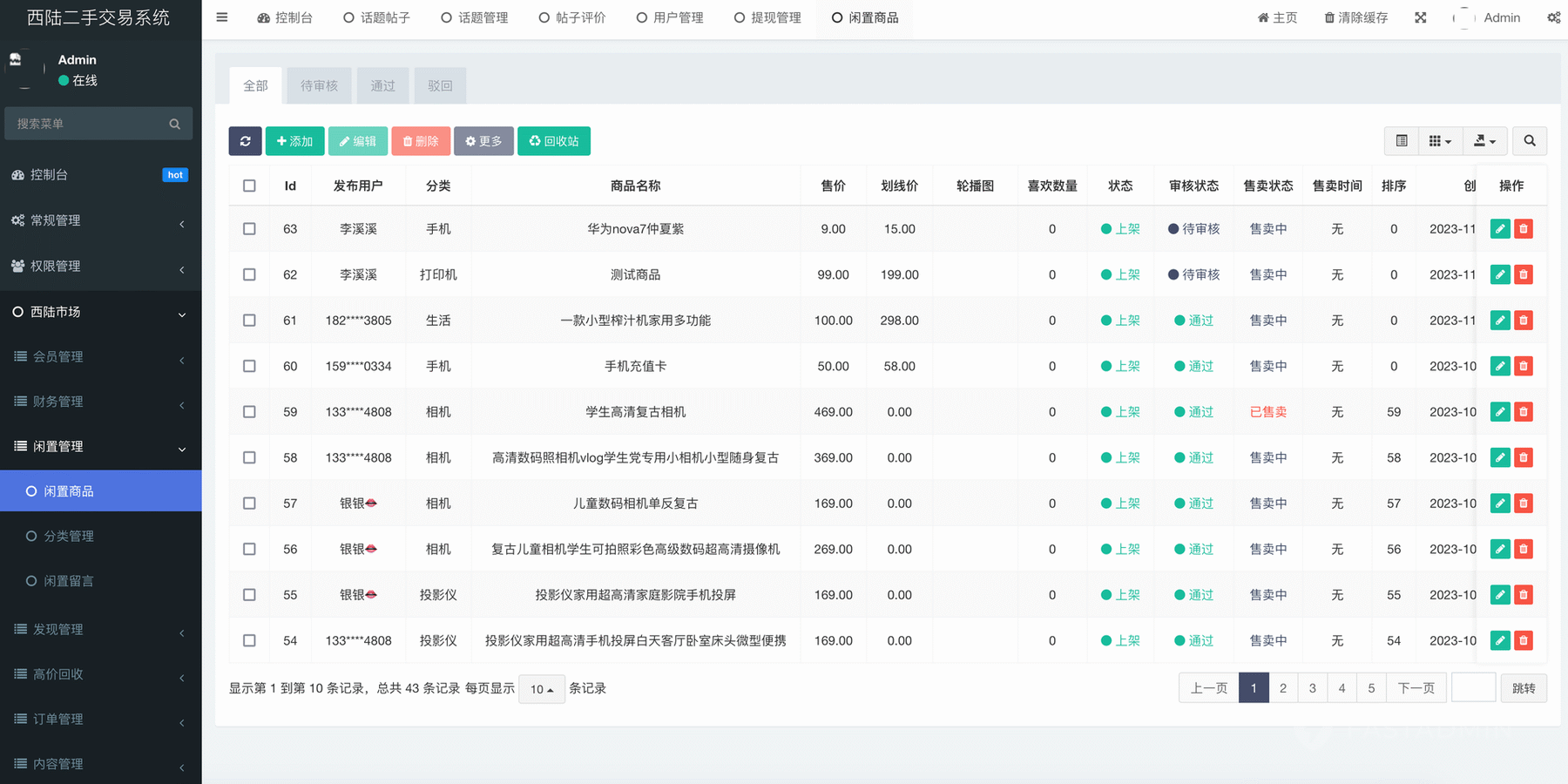Switch to the 待审核 filter tab
This screenshot has height=784, width=1568.
[319, 85]
